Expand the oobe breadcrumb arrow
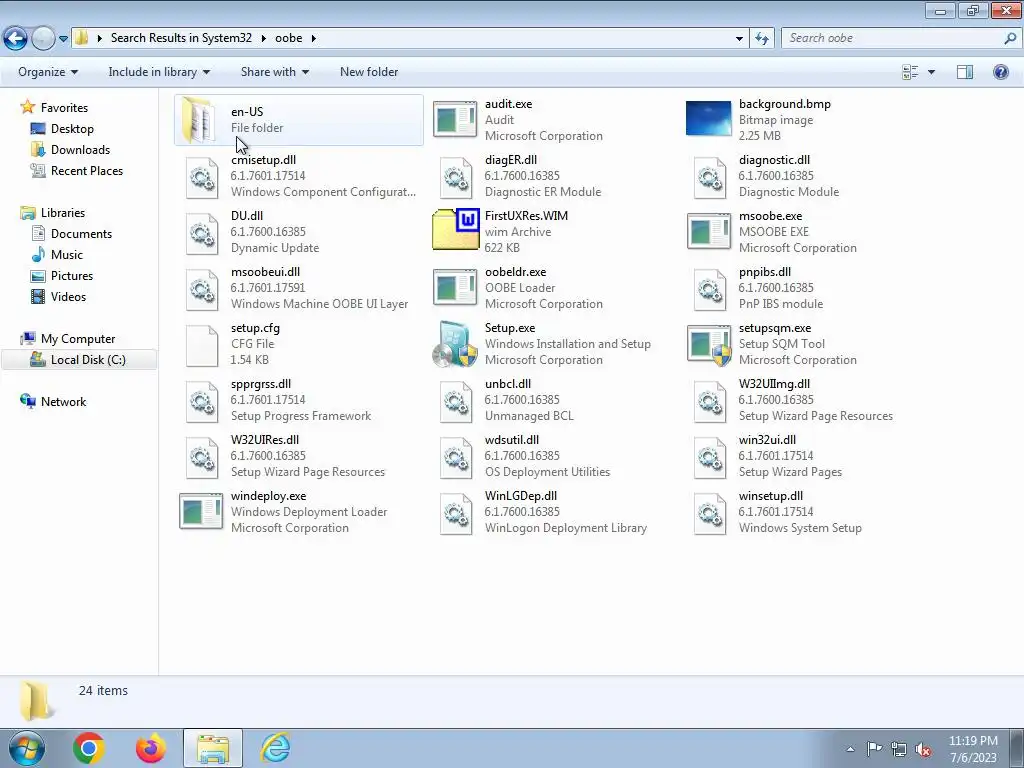The width and height of the screenshot is (1024, 768). point(313,38)
